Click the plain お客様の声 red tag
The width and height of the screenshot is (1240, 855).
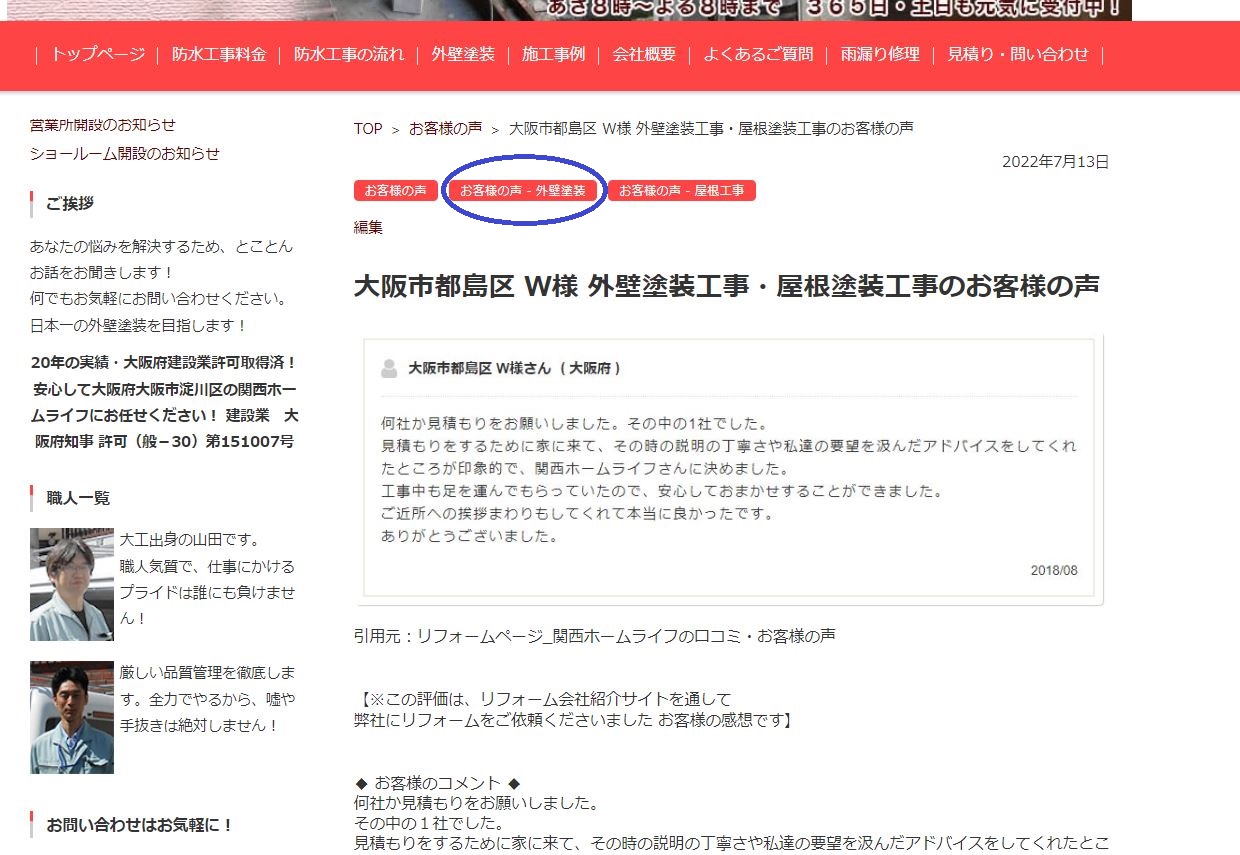396,190
